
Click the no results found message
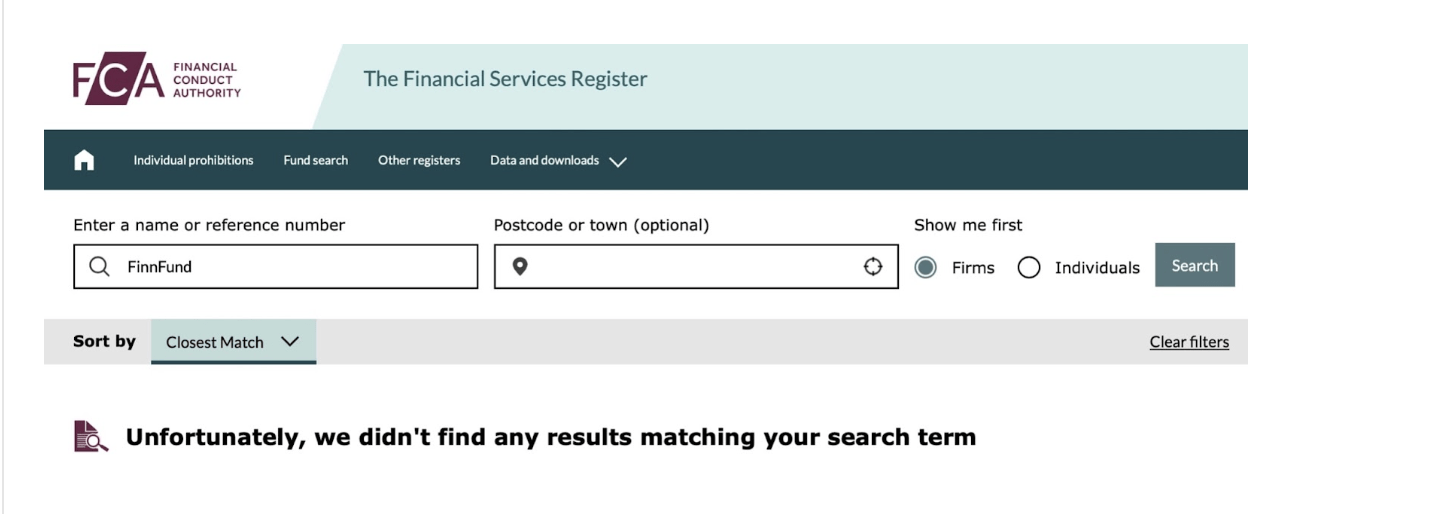point(550,437)
